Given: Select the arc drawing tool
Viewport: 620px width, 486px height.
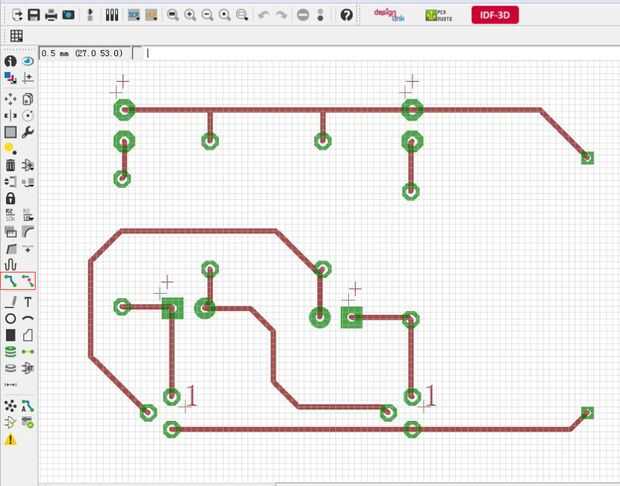Looking at the screenshot, I should pyautogui.click(x=28, y=318).
